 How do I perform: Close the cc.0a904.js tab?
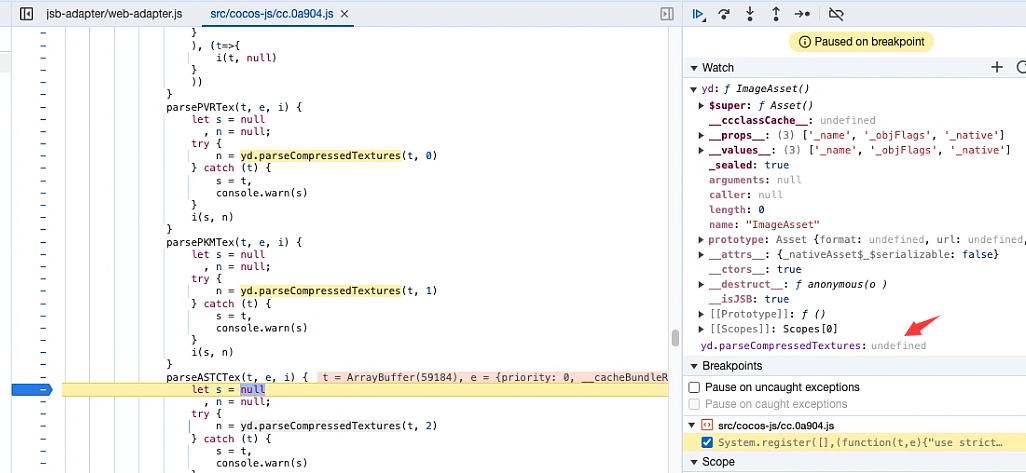345,14
